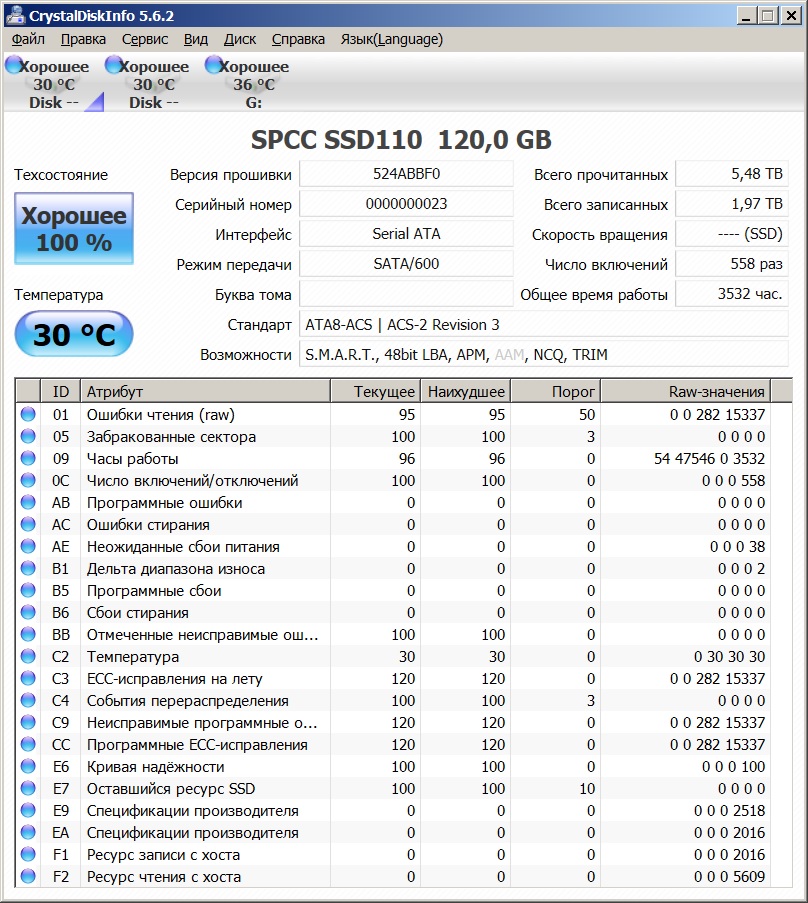Click status orb for attribute B1
The width and height of the screenshot is (808, 903).
28,568
